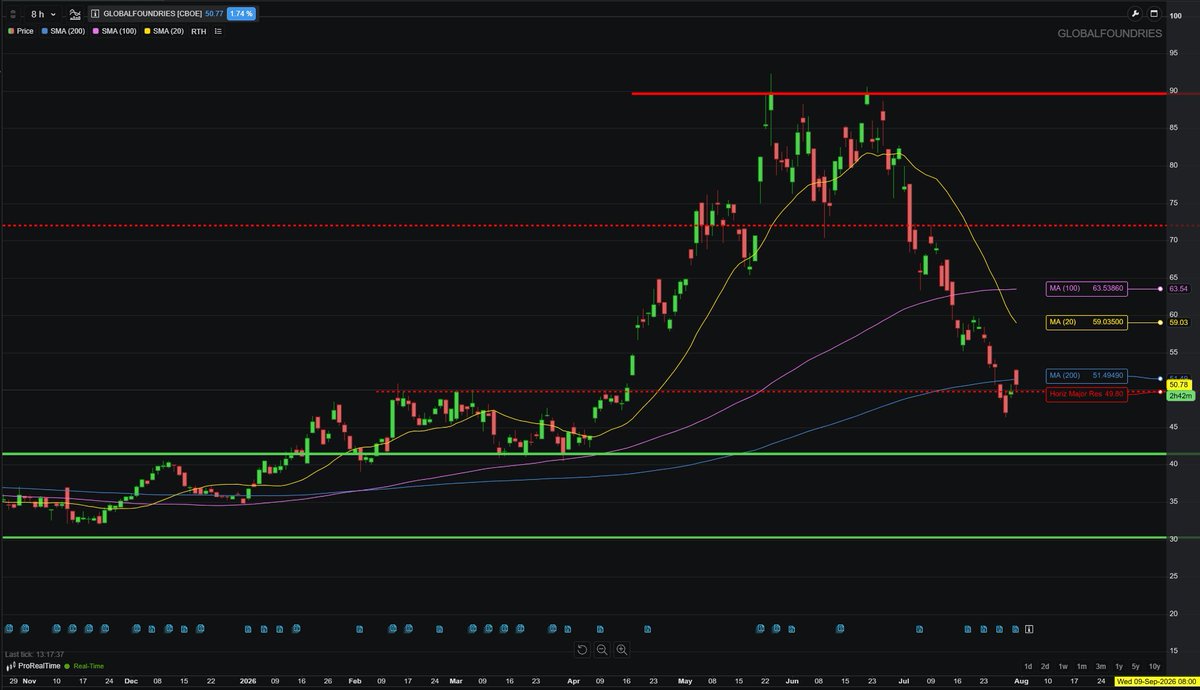Click the 90 level on the price axis

pos(1174,91)
